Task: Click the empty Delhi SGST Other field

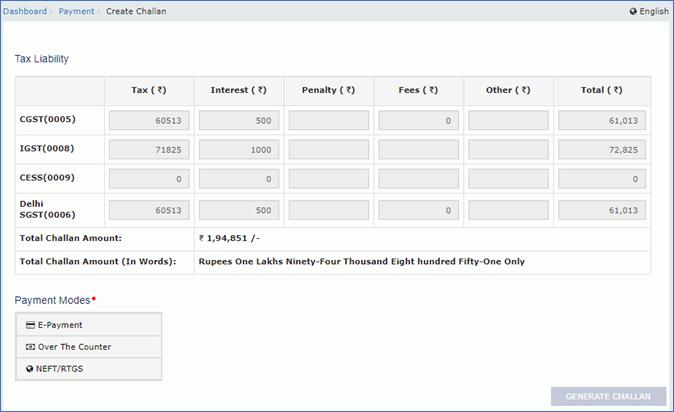Action: tap(509, 210)
